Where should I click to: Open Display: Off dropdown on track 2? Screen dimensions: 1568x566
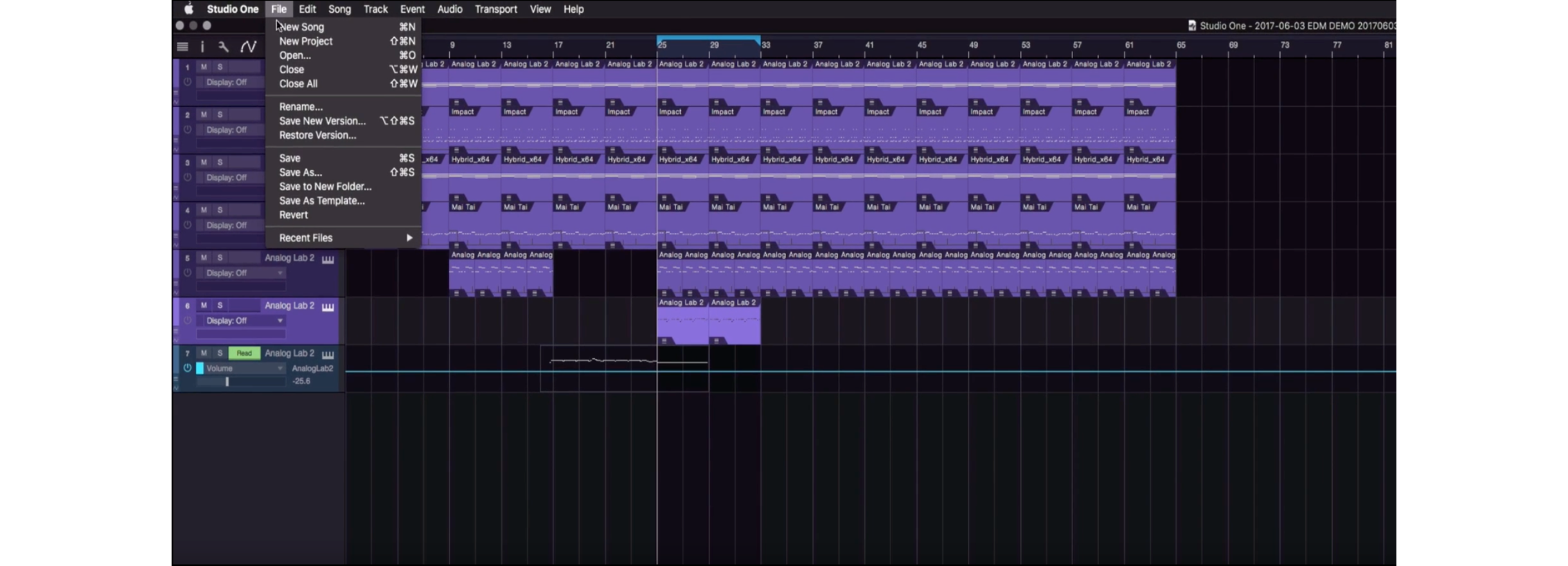[x=231, y=130]
